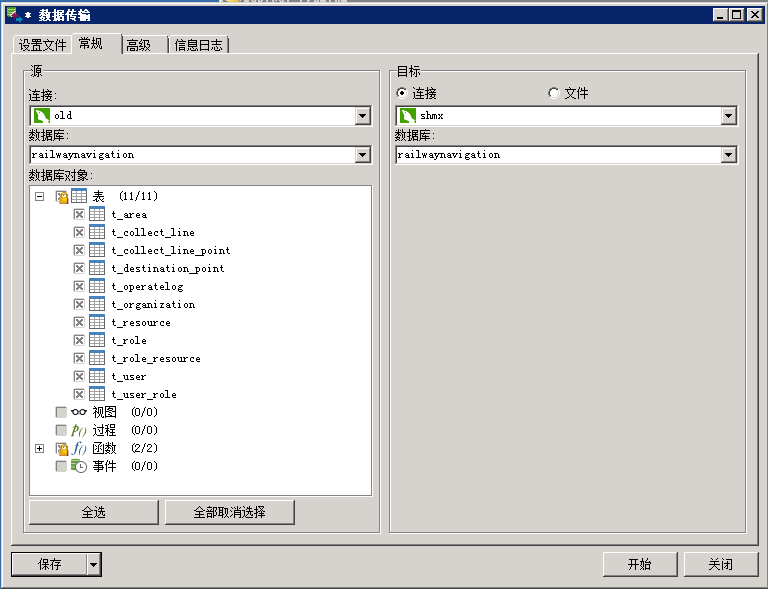The image size is (768, 589).
Task: Expand the 函数 tree node
Action: pyautogui.click(x=40, y=448)
